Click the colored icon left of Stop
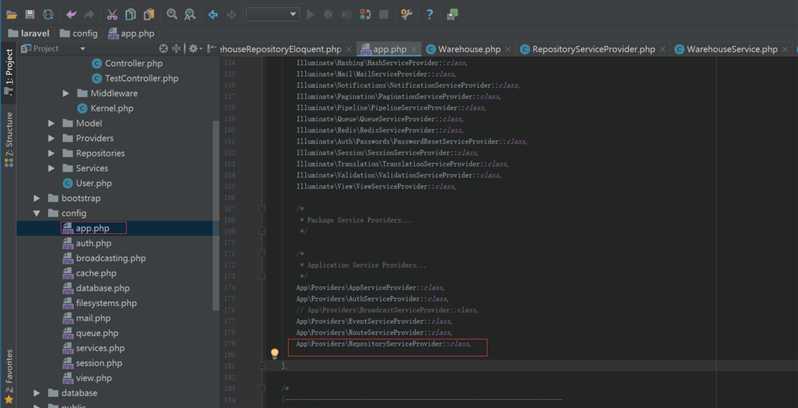The height and width of the screenshot is (408, 798). click(x=365, y=14)
